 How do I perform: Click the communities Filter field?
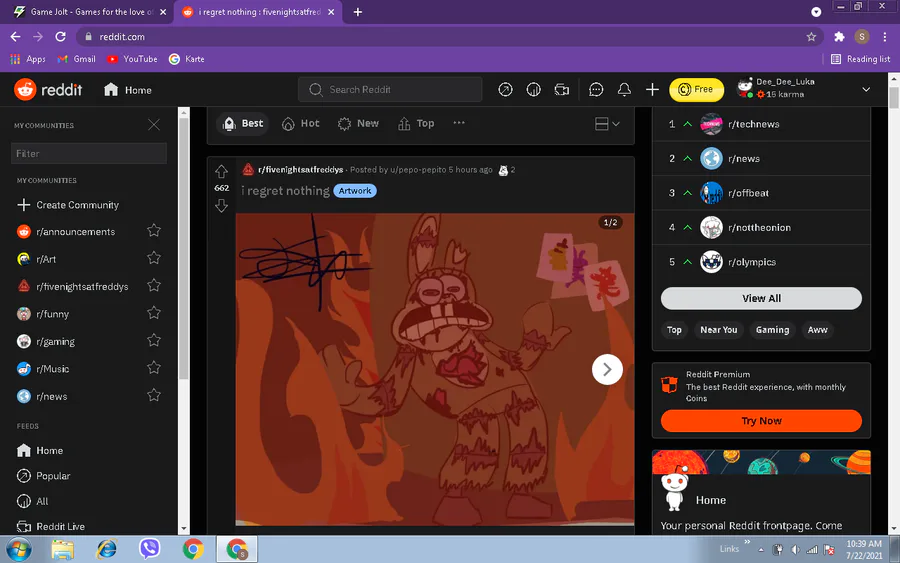(89, 153)
